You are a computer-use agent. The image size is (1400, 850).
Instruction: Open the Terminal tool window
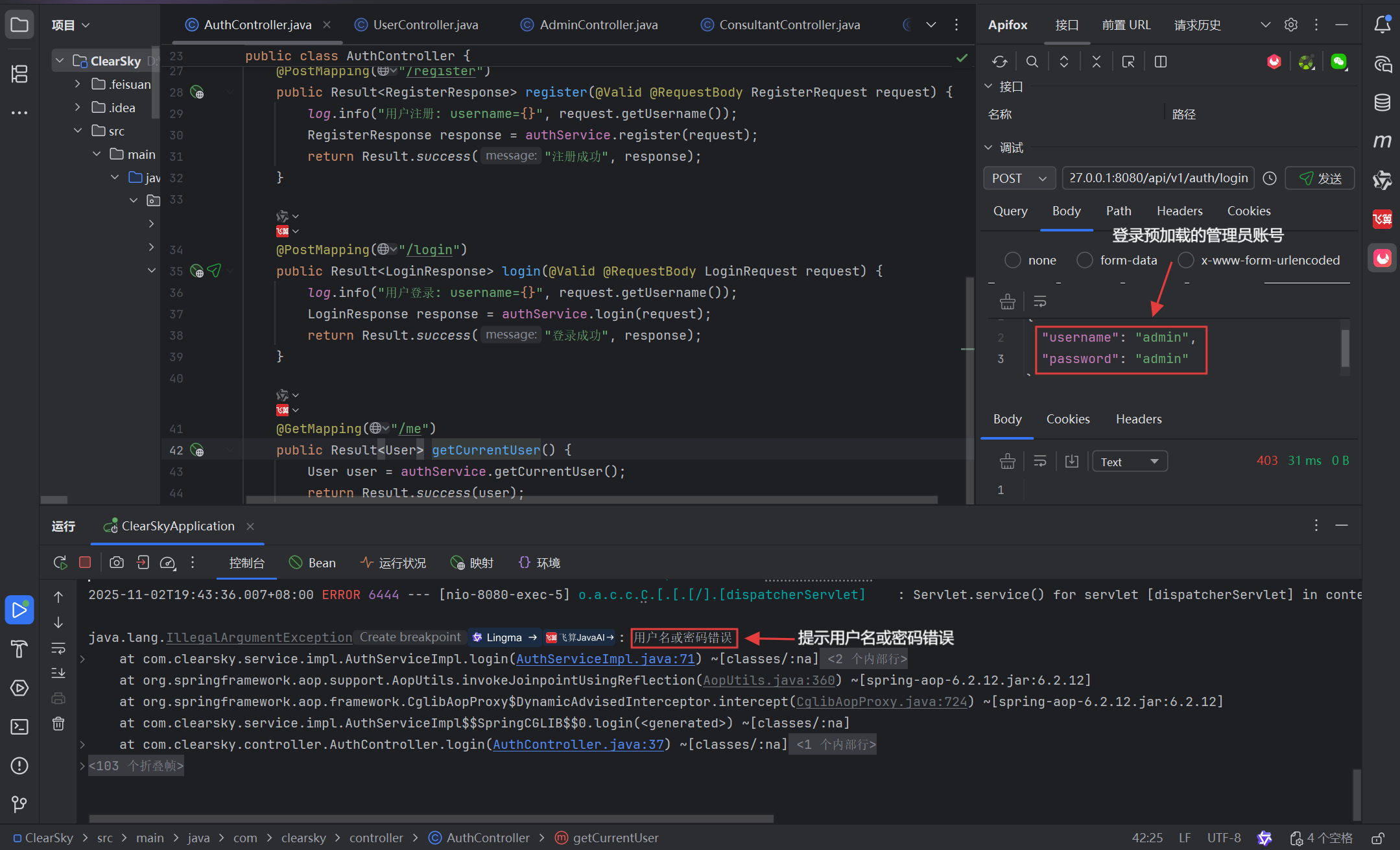click(x=19, y=727)
